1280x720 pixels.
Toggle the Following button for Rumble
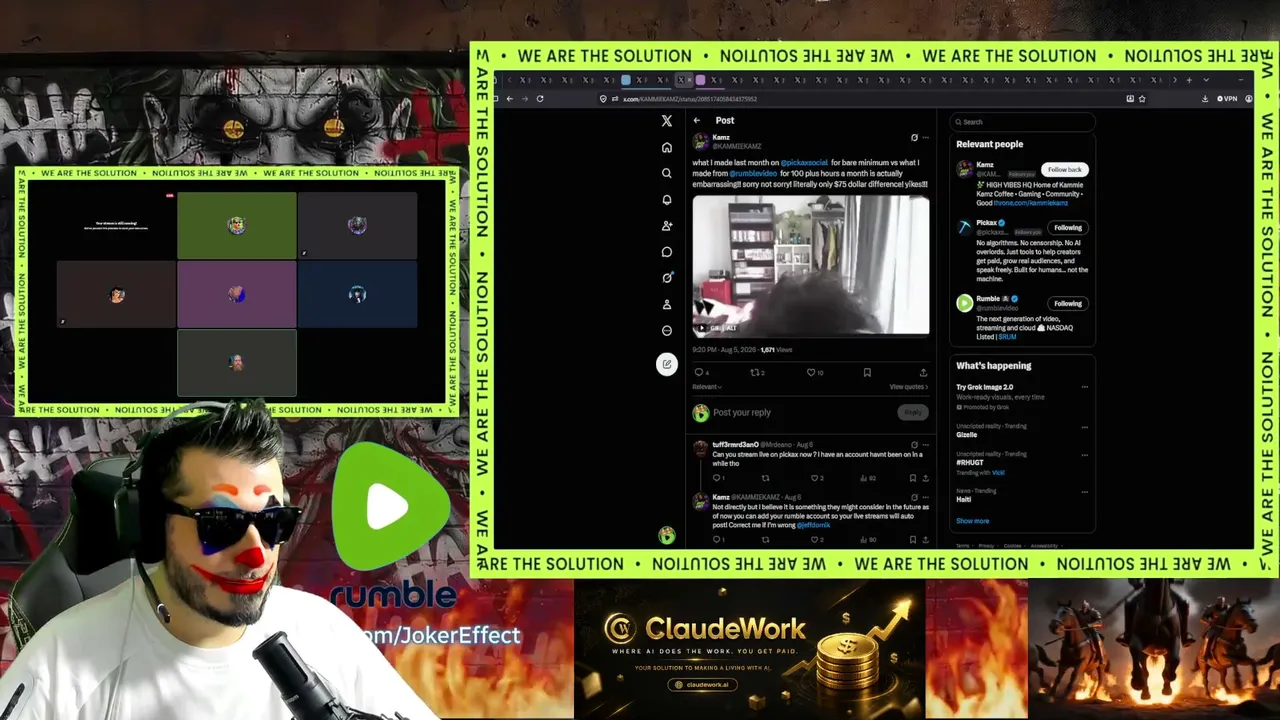1067,304
